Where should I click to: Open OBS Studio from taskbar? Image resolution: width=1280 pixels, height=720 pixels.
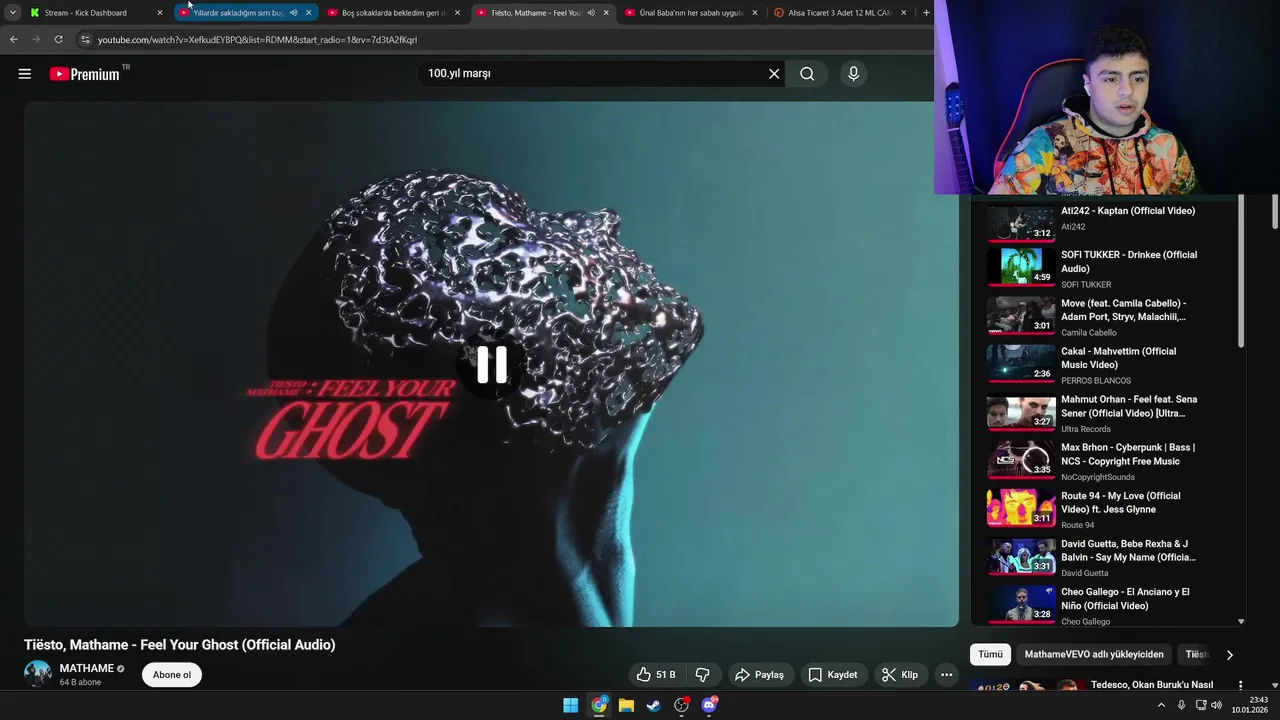pyautogui.click(x=682, y=705)
